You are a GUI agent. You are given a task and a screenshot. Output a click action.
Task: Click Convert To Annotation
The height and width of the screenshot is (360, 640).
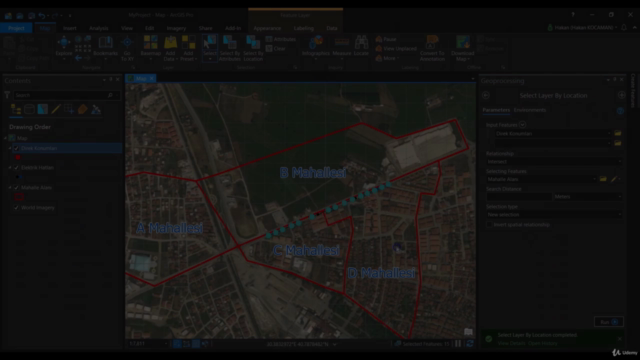tap(432, 48)
